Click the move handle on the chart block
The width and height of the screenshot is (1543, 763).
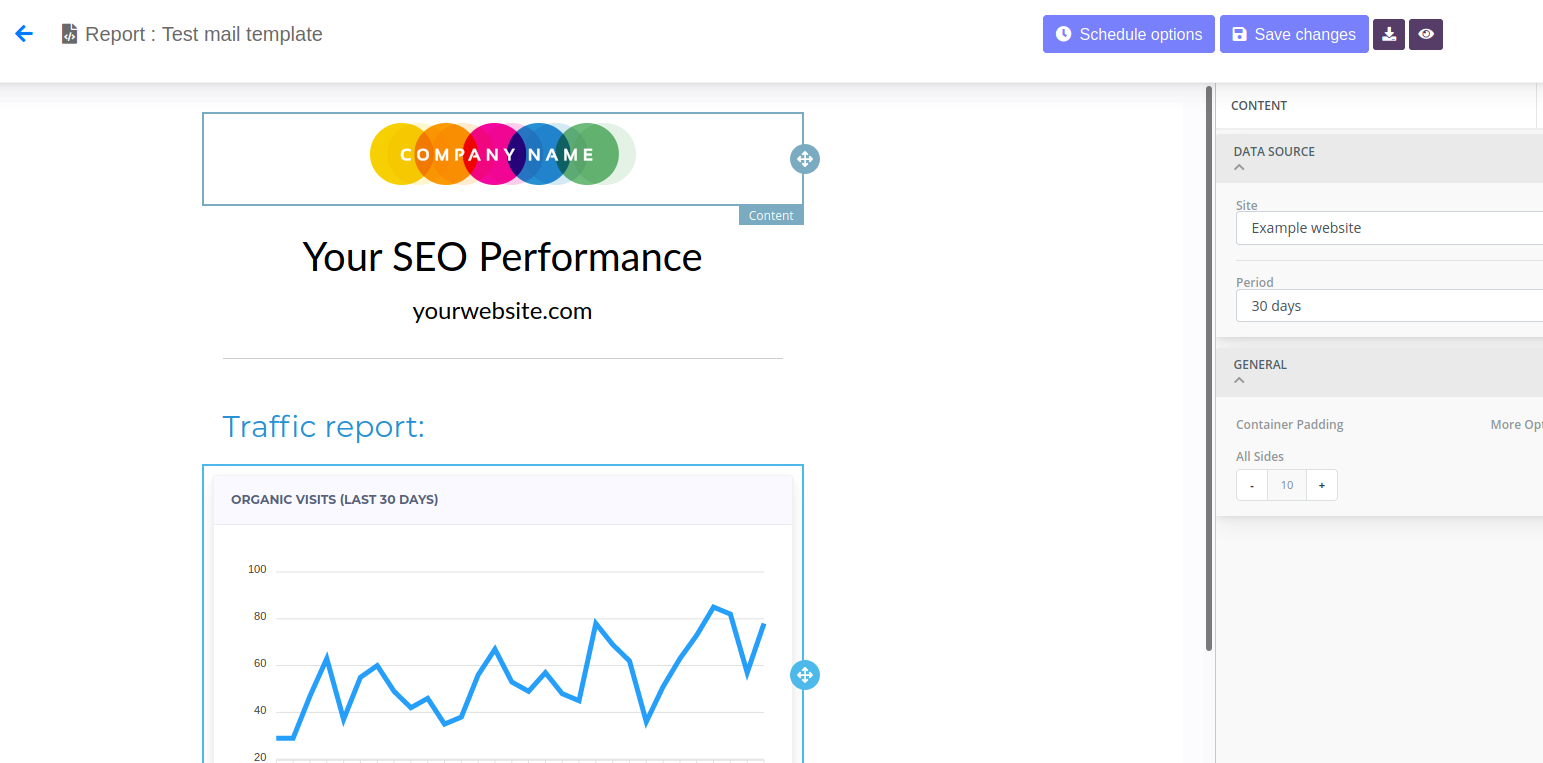tap(805, 675)
